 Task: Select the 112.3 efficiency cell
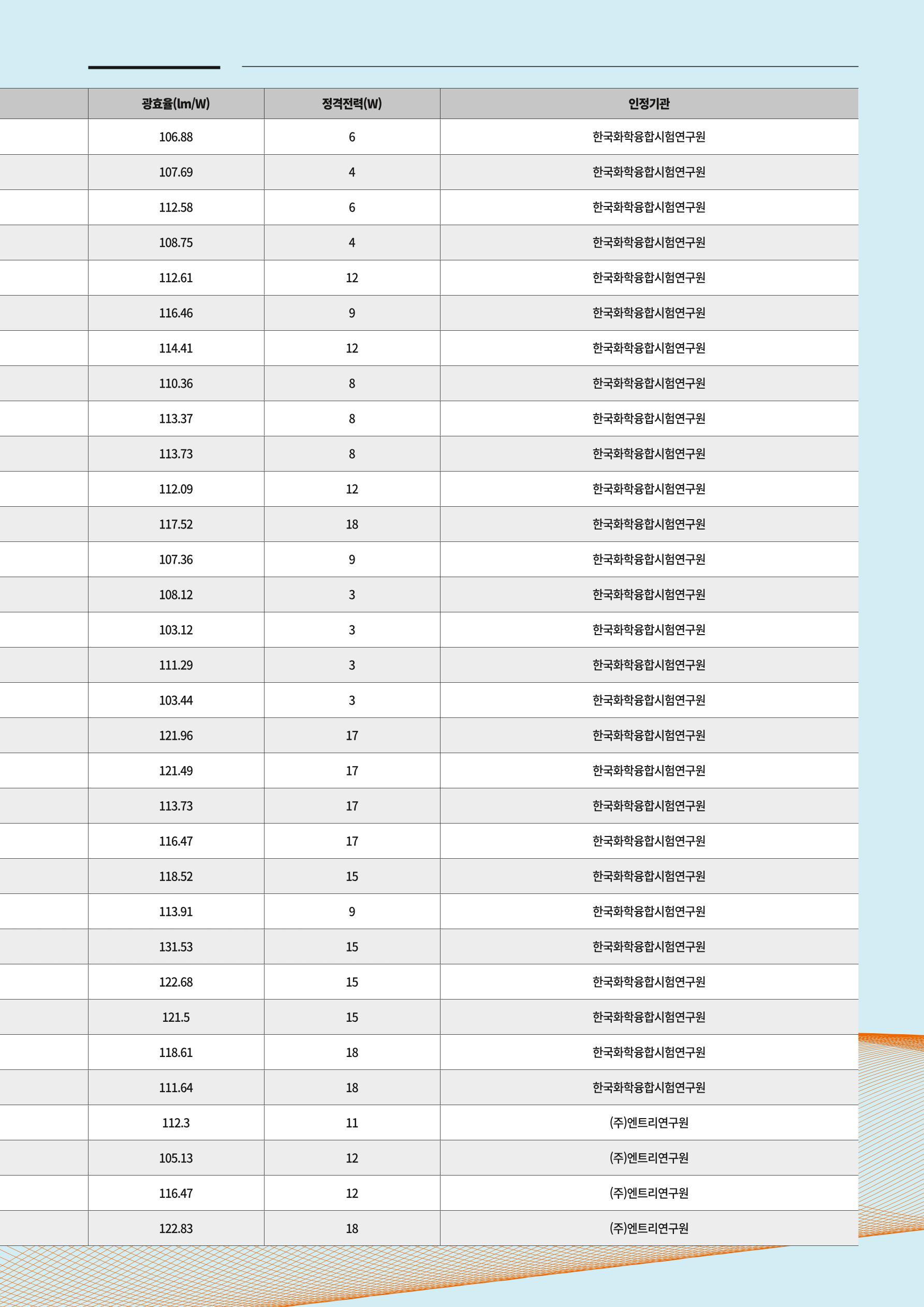[x=176, y=1123]
